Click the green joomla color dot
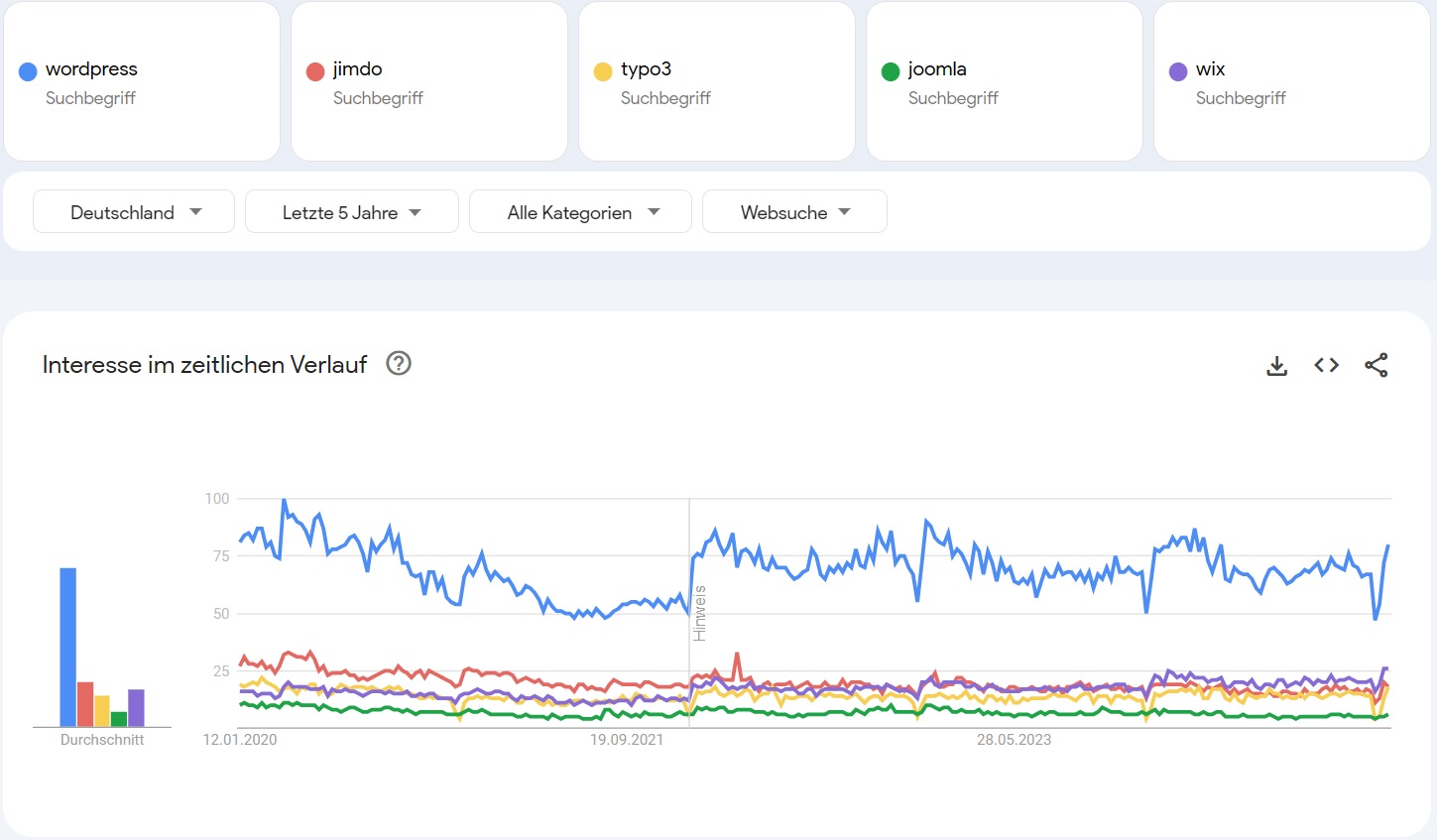 [891, 71]
